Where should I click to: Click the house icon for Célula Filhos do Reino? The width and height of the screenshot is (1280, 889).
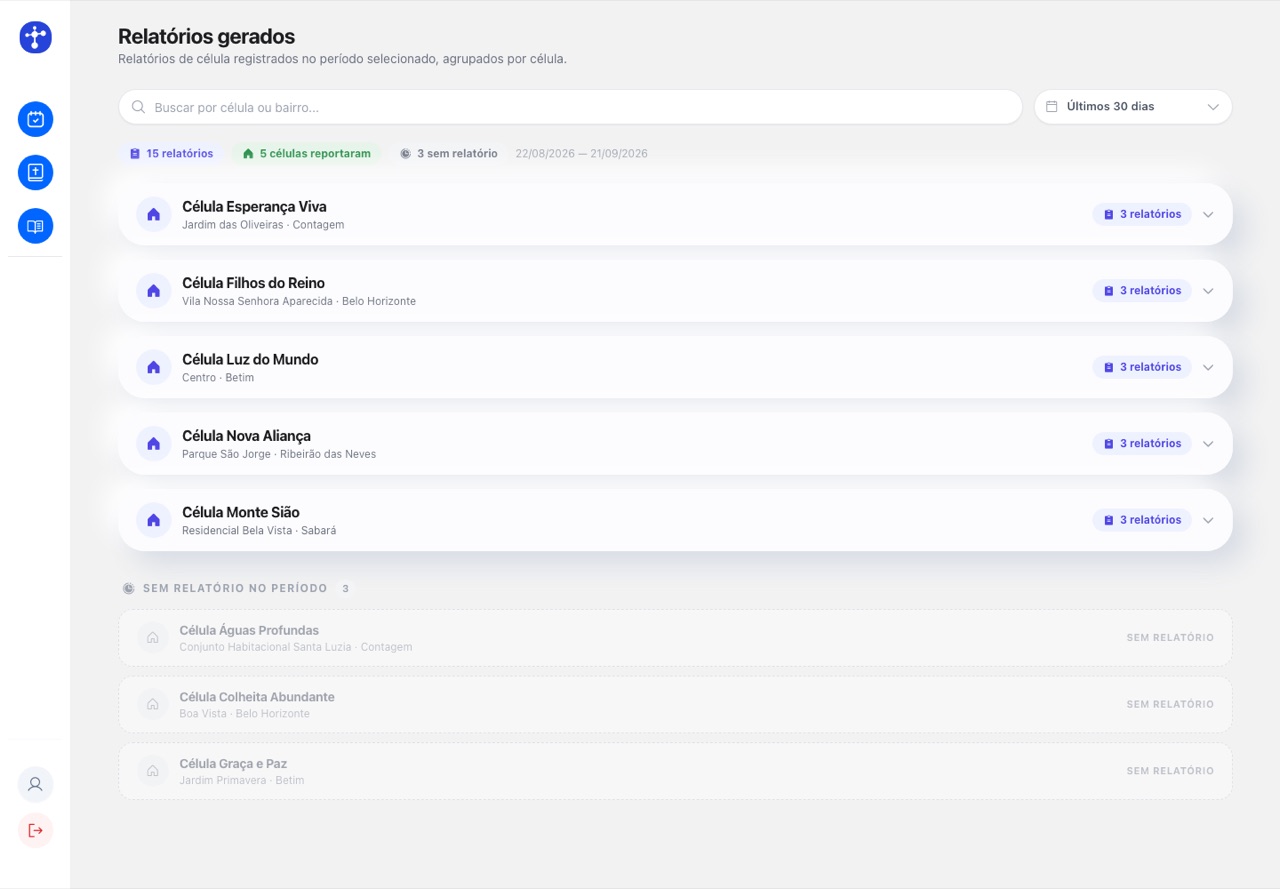pyautogui.click(x=154, y=291)
